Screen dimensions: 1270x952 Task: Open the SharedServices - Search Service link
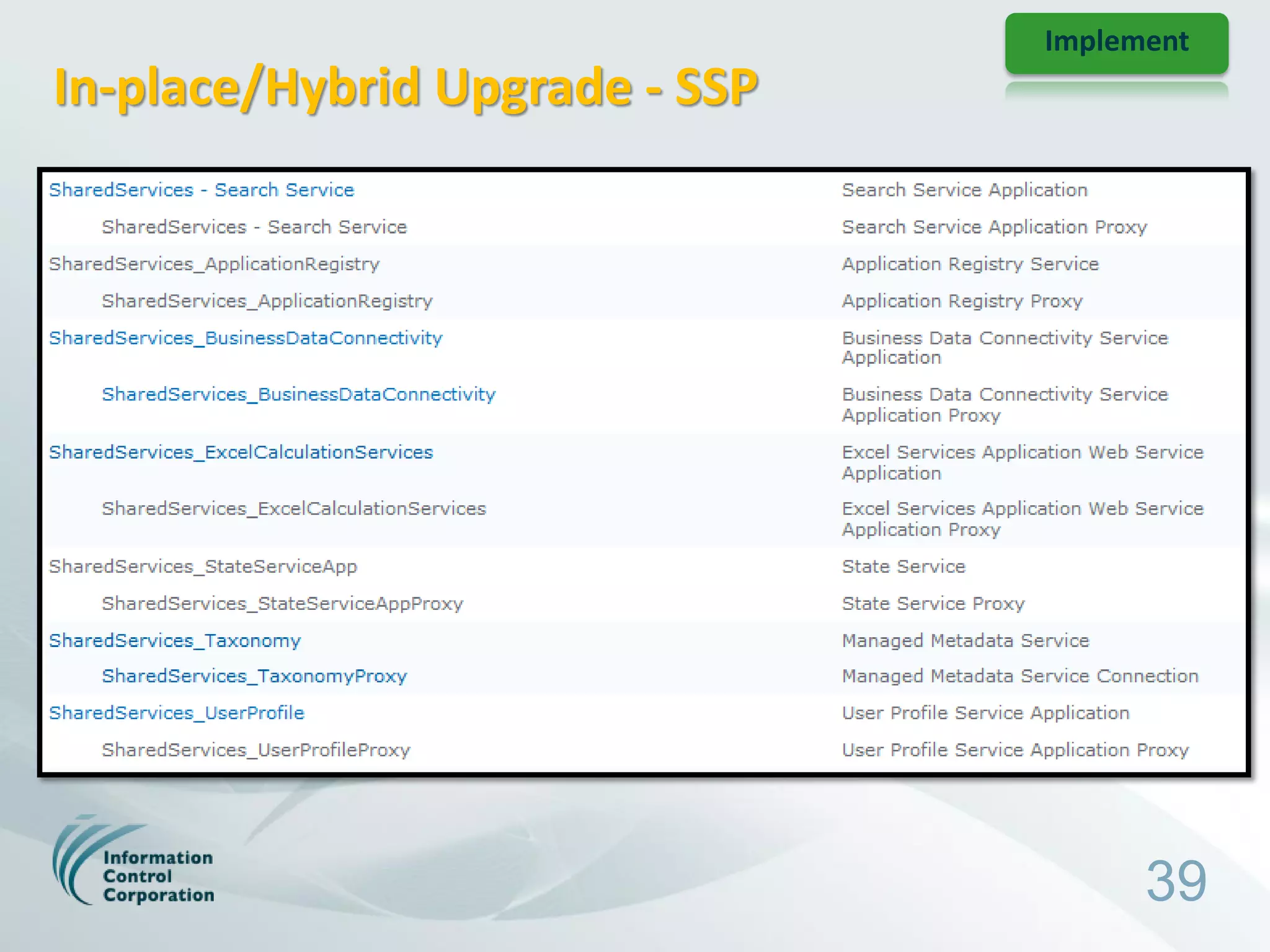click(x=202, y=190)
